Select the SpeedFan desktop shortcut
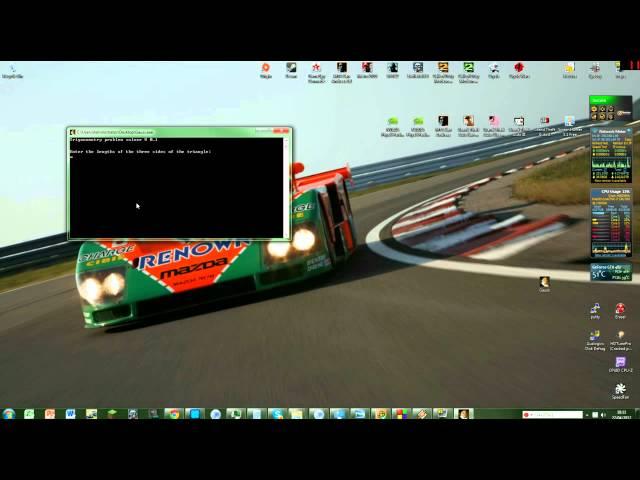This screenshot has width=640, height=480. [620, 391]
